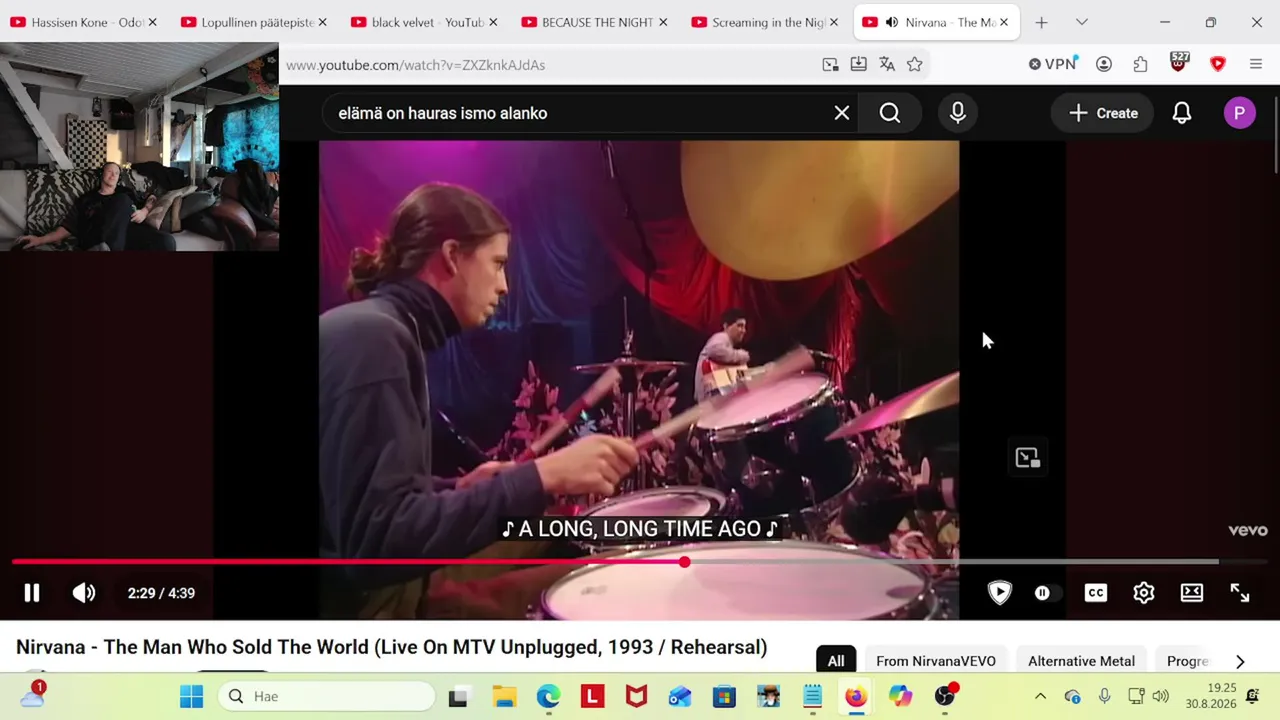
Task: Toggle closed captions with the CC button
Action: [x=1096, y=593]
